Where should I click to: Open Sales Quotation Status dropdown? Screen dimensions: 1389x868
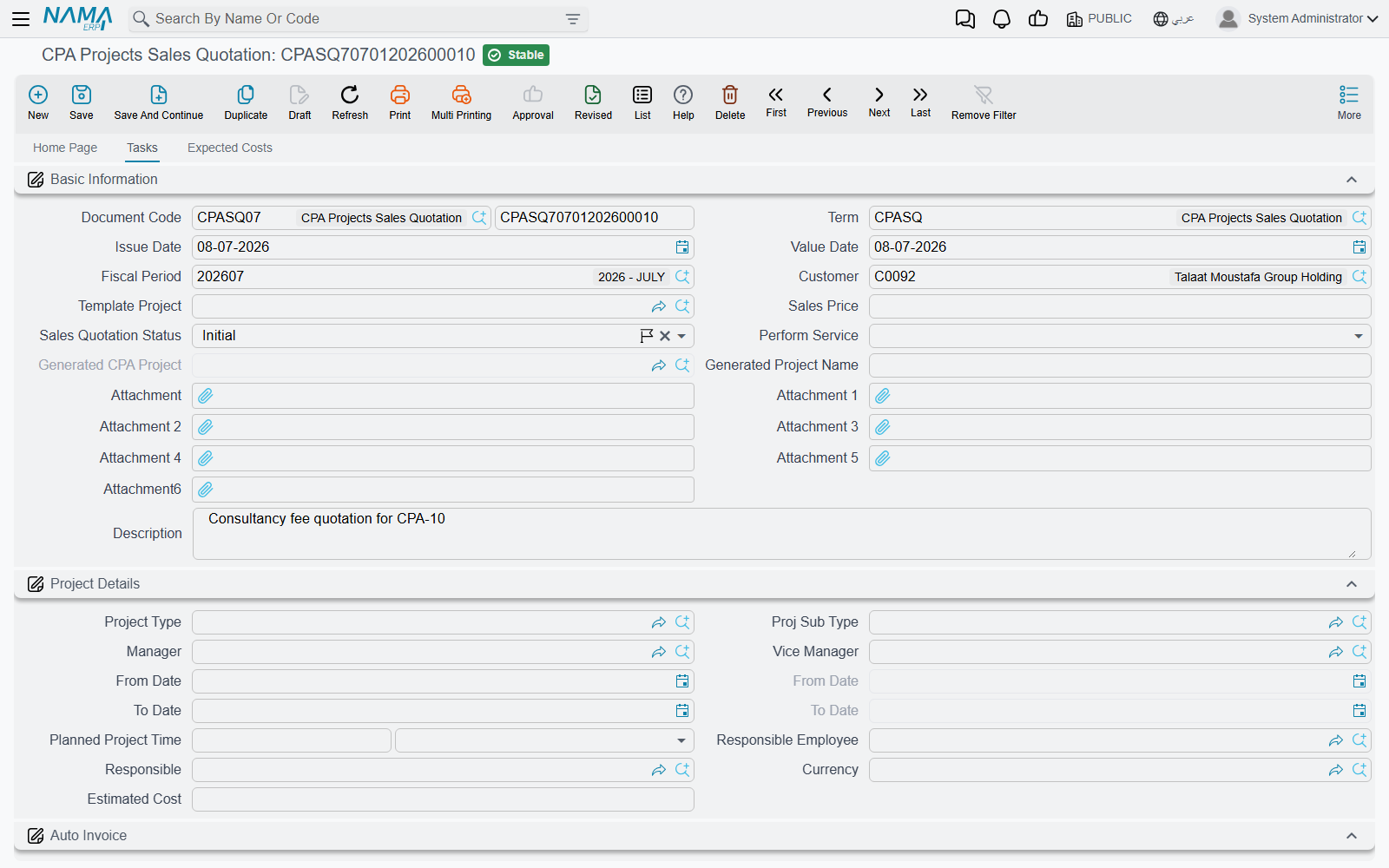coord(681,336)
